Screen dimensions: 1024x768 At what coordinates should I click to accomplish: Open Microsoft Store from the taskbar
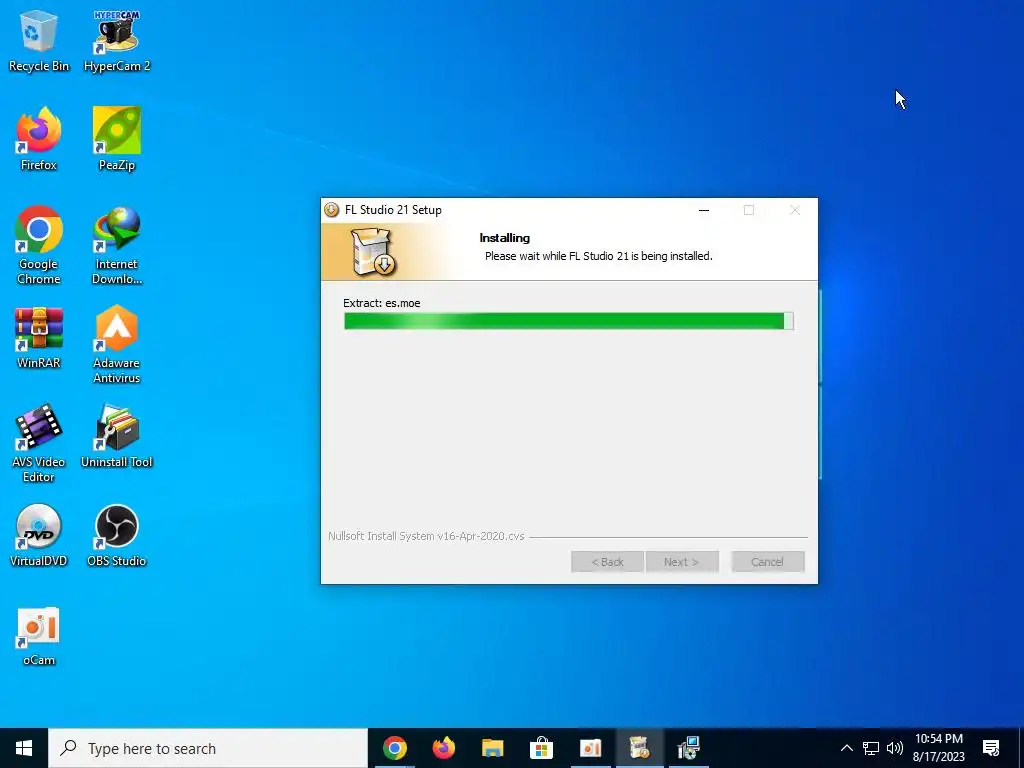(541, 748)
